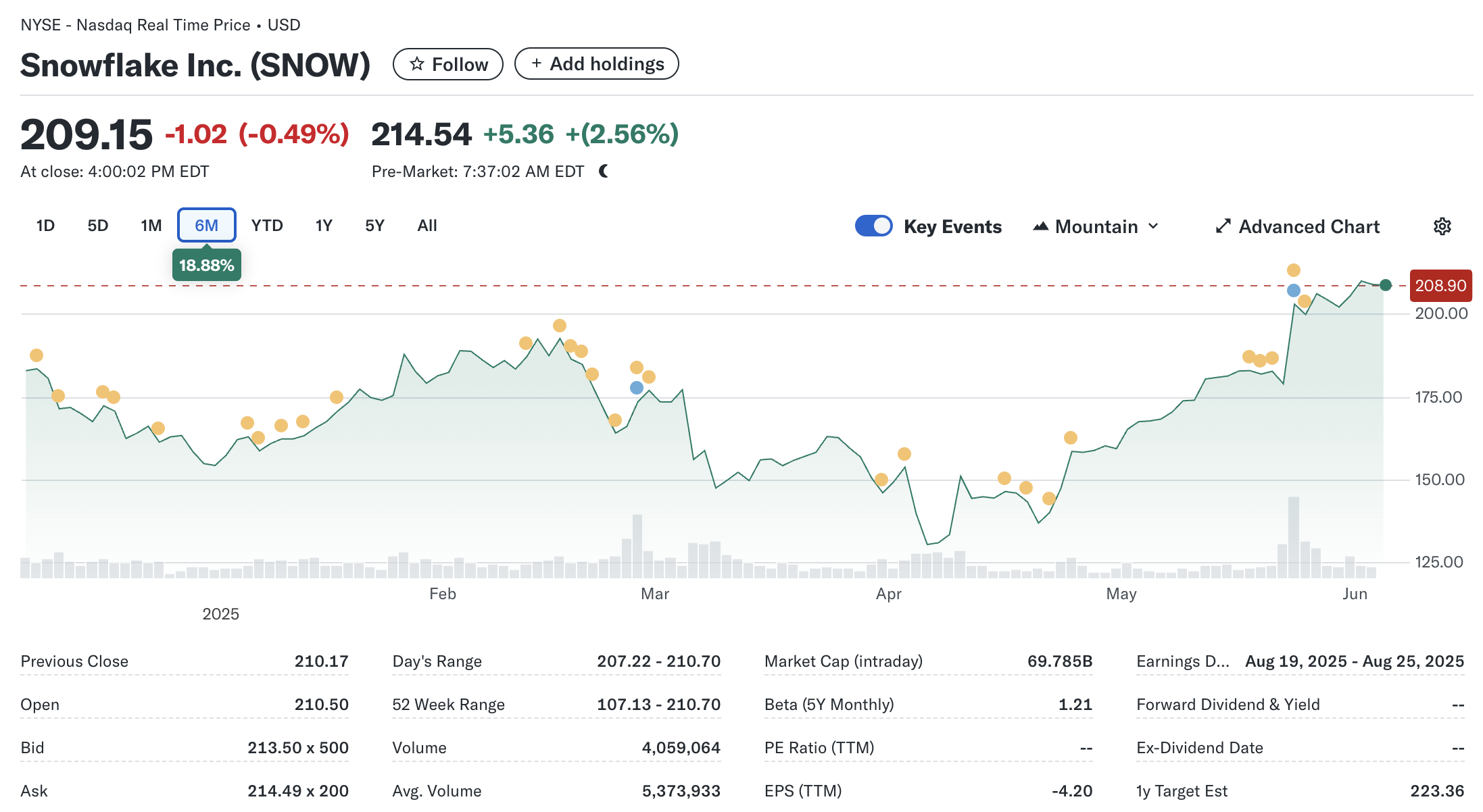1483x812 pixels.
Task: Select the 5Y range tab
Action: (x=374, y=226)
